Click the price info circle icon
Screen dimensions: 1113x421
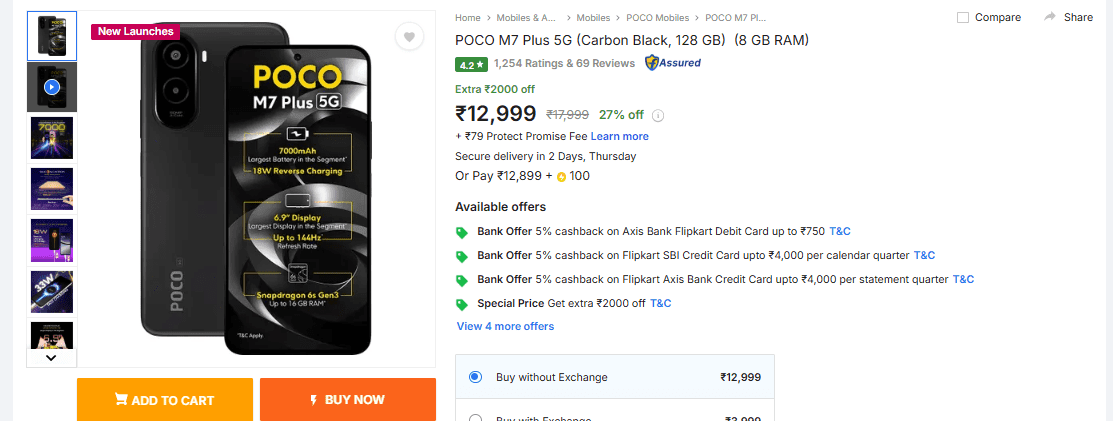pos(658,115)
